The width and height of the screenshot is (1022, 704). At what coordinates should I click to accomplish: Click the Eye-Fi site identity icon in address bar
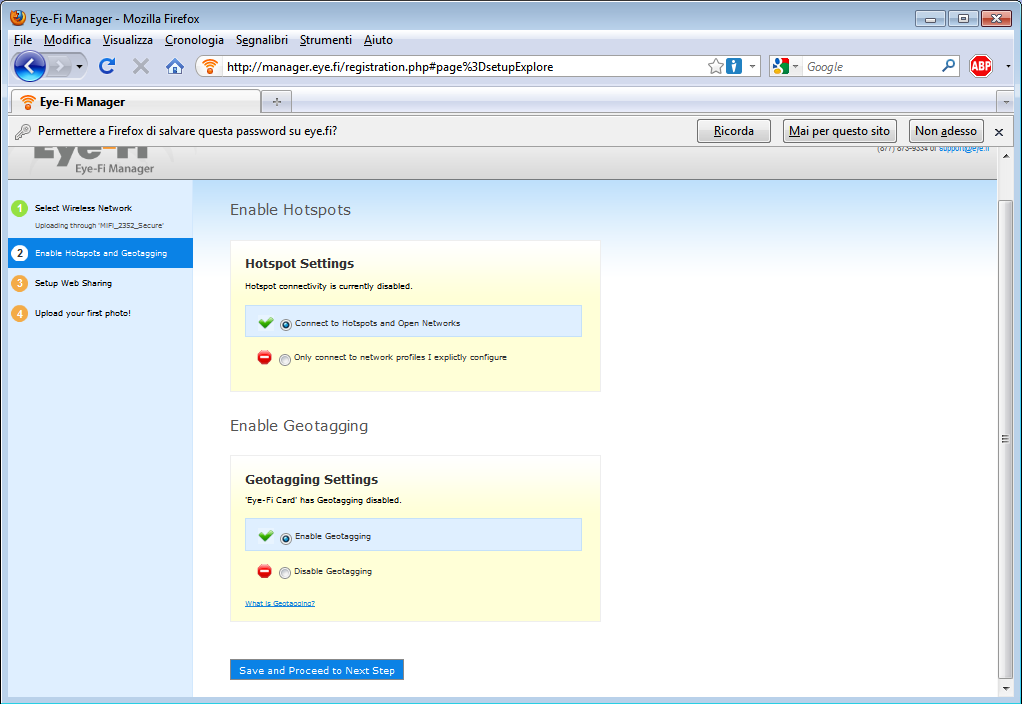pyautogui.click(x=209, y=66)
